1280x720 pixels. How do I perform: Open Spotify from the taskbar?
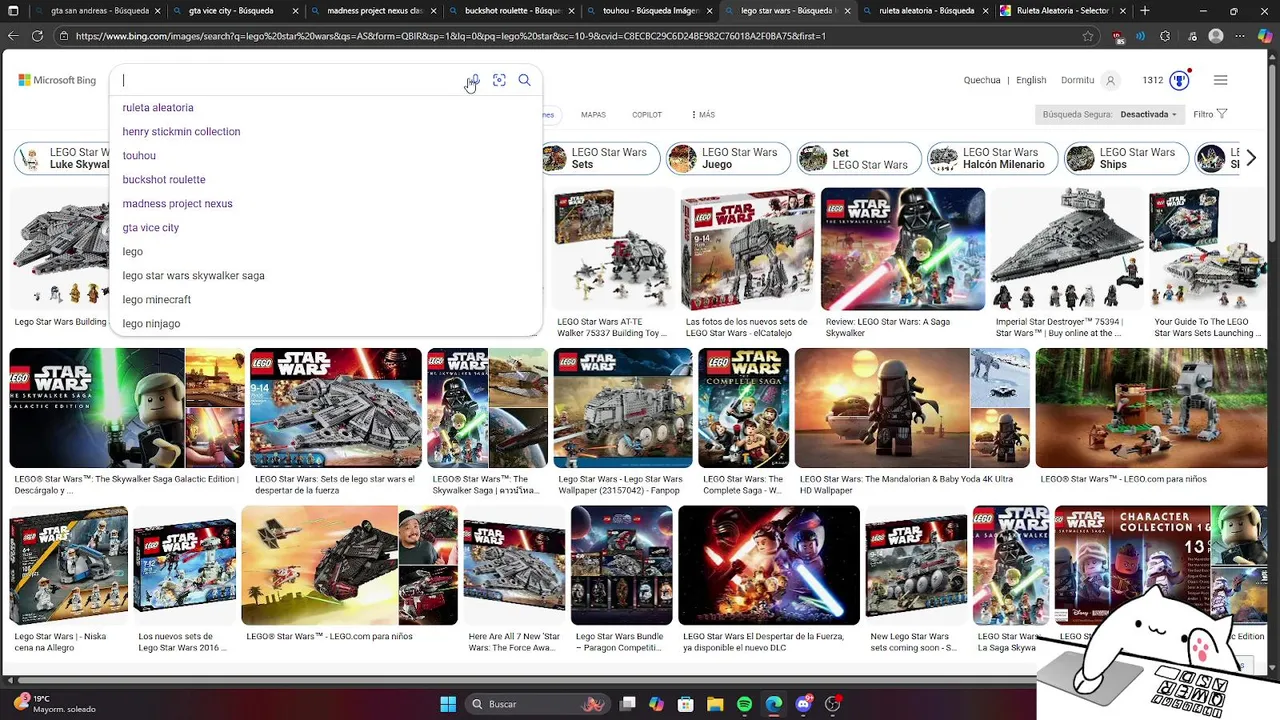[x=744, y=704]
